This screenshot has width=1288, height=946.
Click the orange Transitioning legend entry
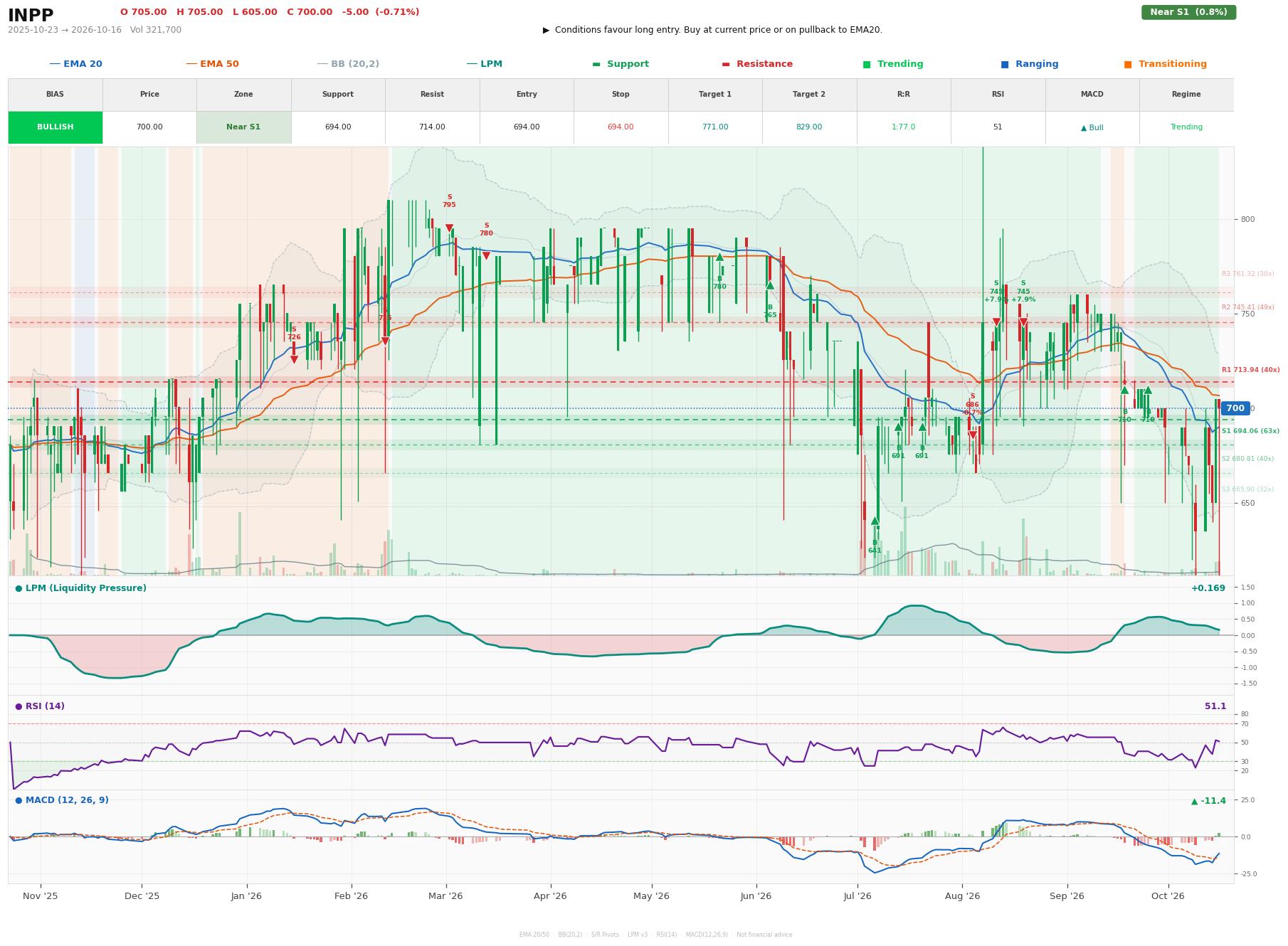[1166, 64]
